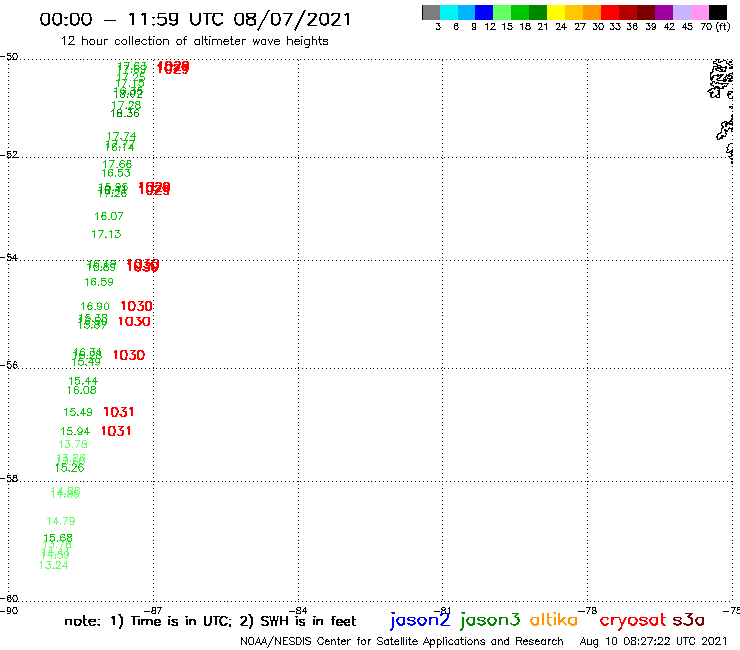Select the black legend swatch at scale end
The height and width of the screenshot is (650, 740).
(717, 13)
